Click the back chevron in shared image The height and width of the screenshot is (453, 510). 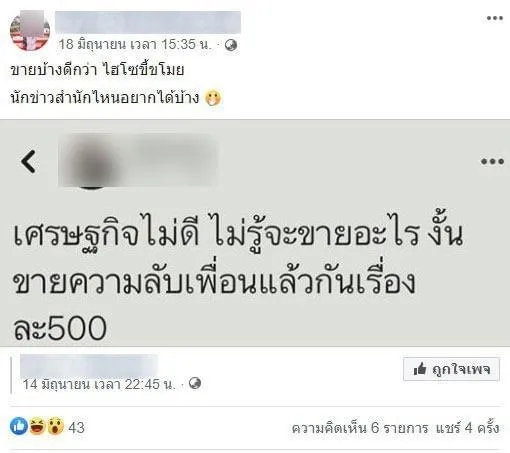click(29, 161)
